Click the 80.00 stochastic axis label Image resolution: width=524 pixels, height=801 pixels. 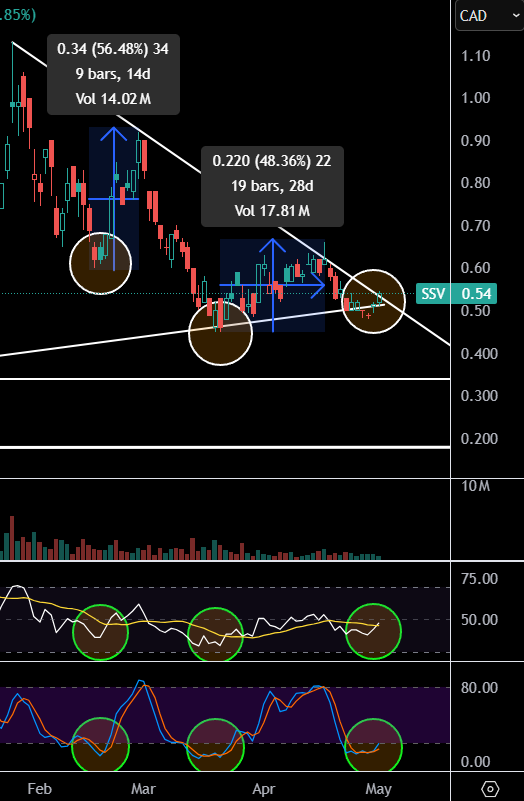479,688
